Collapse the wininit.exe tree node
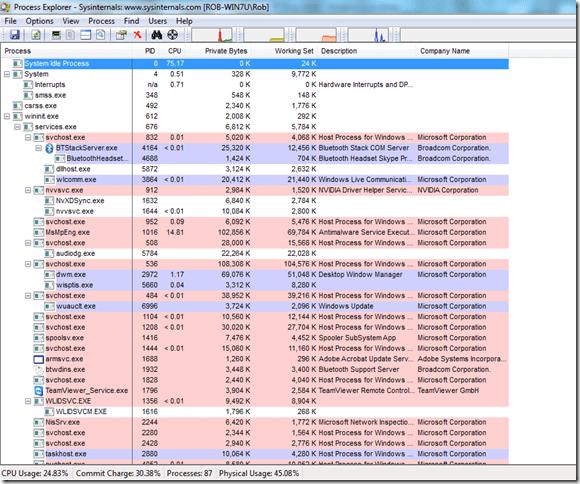The width and height of the screenshot is (580, 484). pyautogui.click(x=7, y=116)
